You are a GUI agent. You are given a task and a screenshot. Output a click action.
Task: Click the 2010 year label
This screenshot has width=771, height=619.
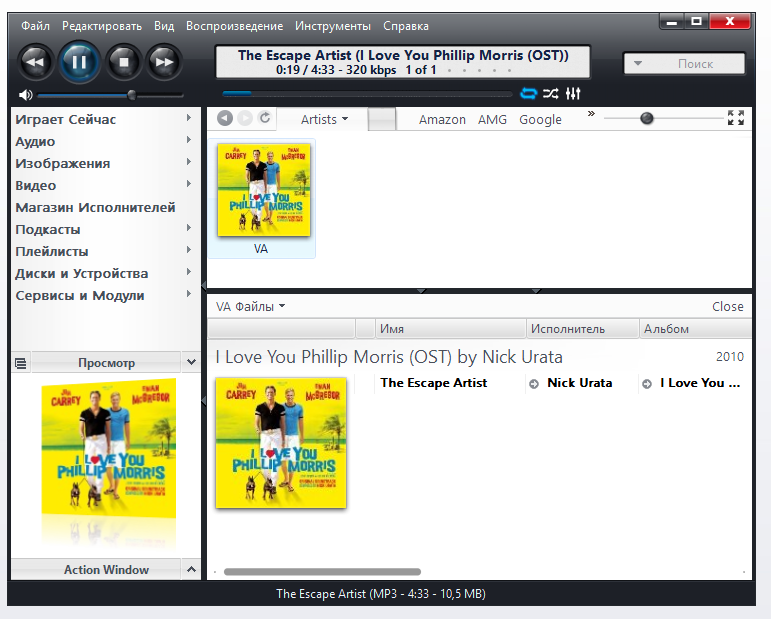pyautogui.click(x=730, y=356)
